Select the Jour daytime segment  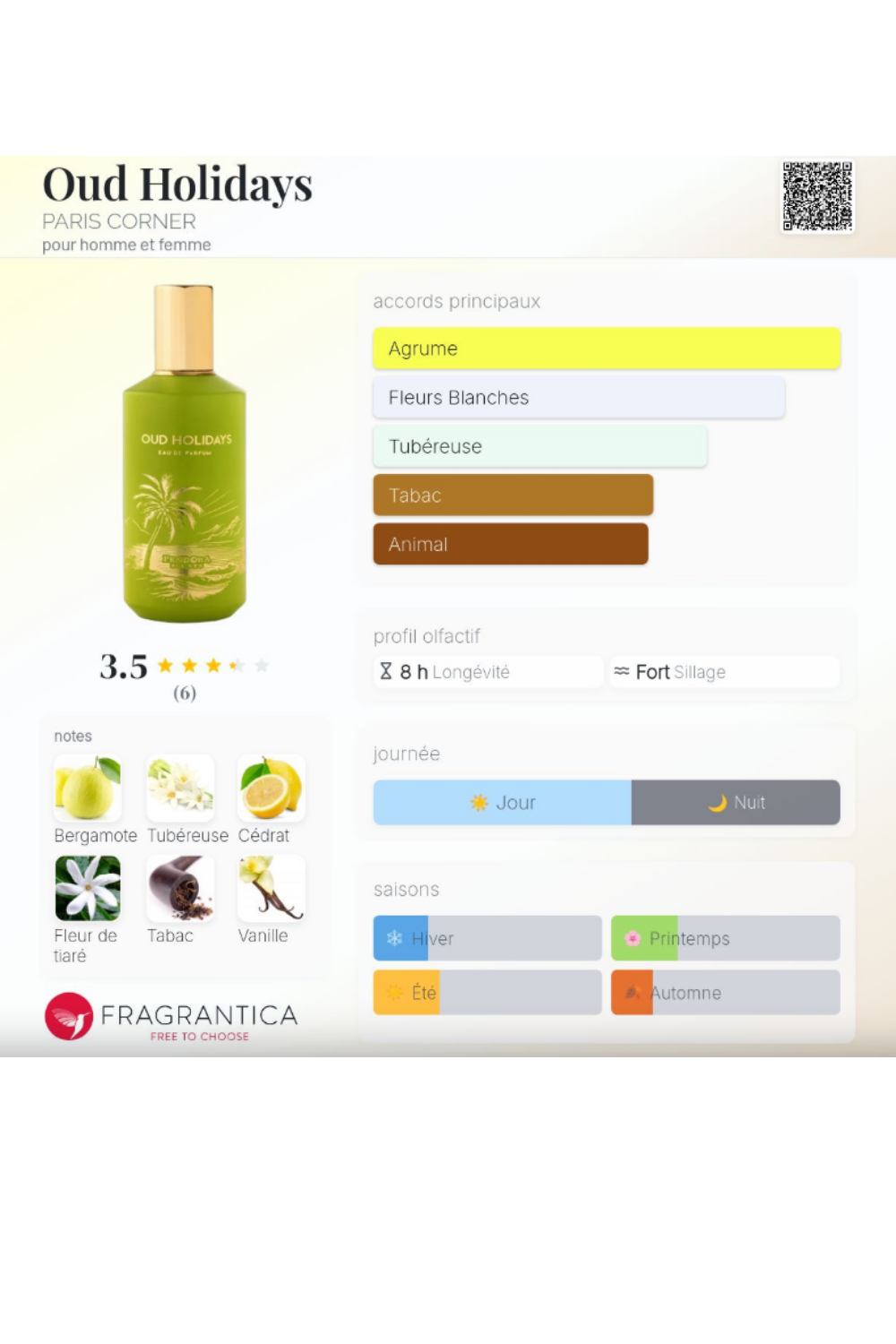pyautogui.click(x=503, y=803)
